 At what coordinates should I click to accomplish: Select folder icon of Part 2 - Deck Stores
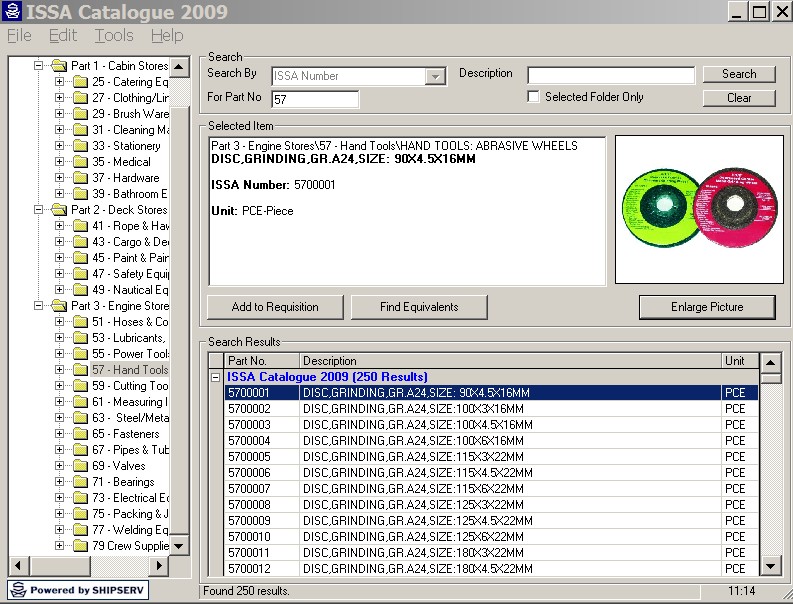click(59, 209)
